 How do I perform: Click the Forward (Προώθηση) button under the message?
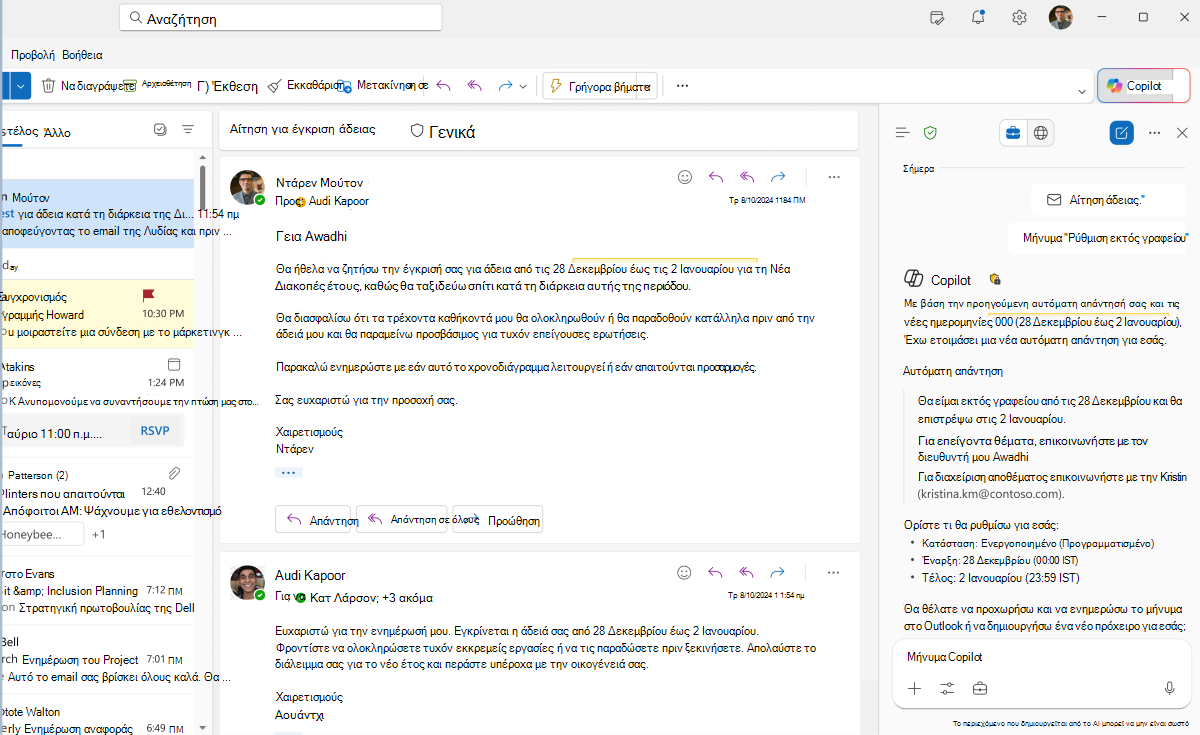point(498,520)
